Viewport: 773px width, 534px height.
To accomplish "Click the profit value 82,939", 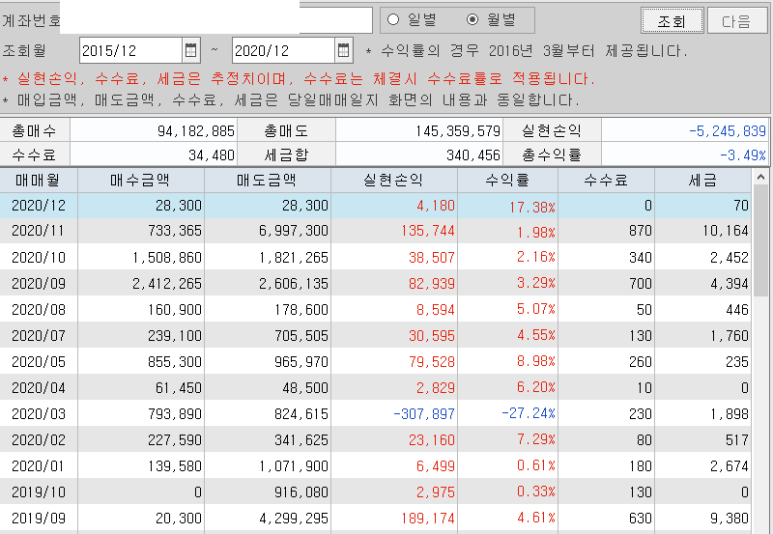I will pyautogui.click(x=431, y=283).
